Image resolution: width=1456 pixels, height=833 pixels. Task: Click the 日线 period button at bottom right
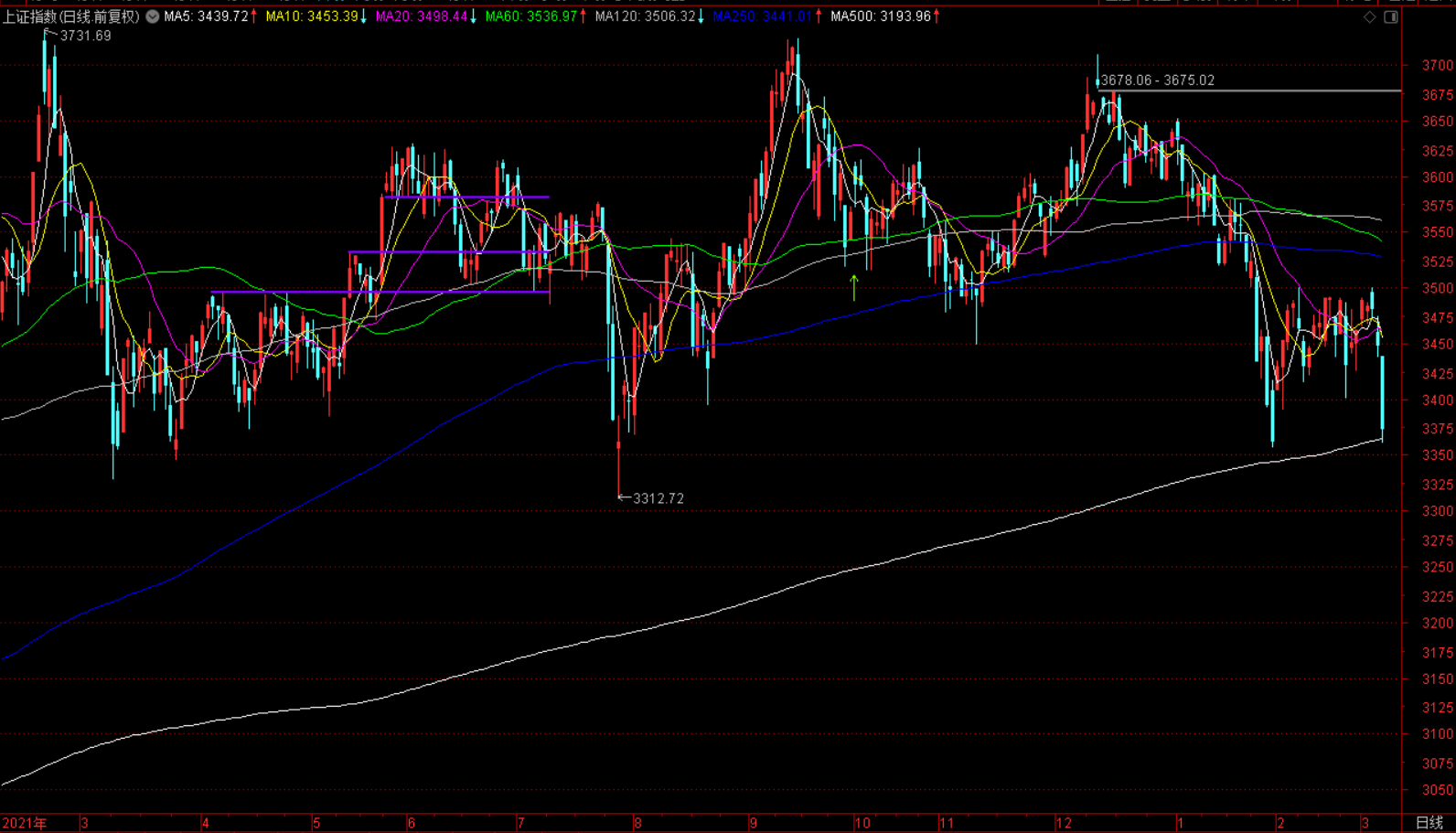(1429, 823)
